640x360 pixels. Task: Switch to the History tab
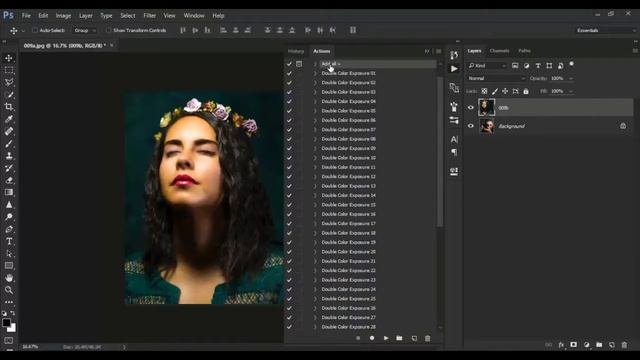point(296,51)
